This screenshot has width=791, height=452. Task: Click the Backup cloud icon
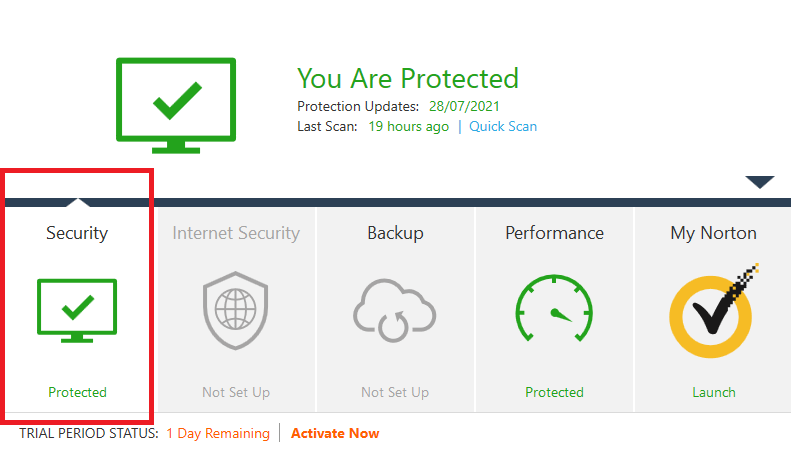pos(394,310)
